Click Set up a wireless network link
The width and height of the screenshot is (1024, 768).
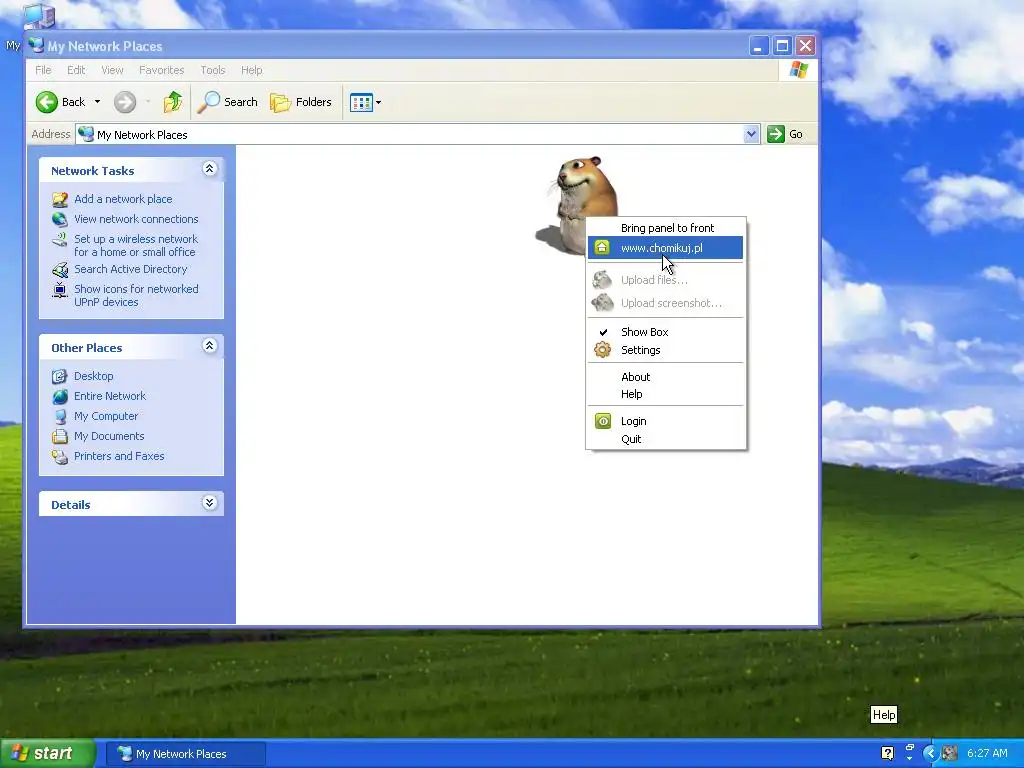click(x=135, y=246)
